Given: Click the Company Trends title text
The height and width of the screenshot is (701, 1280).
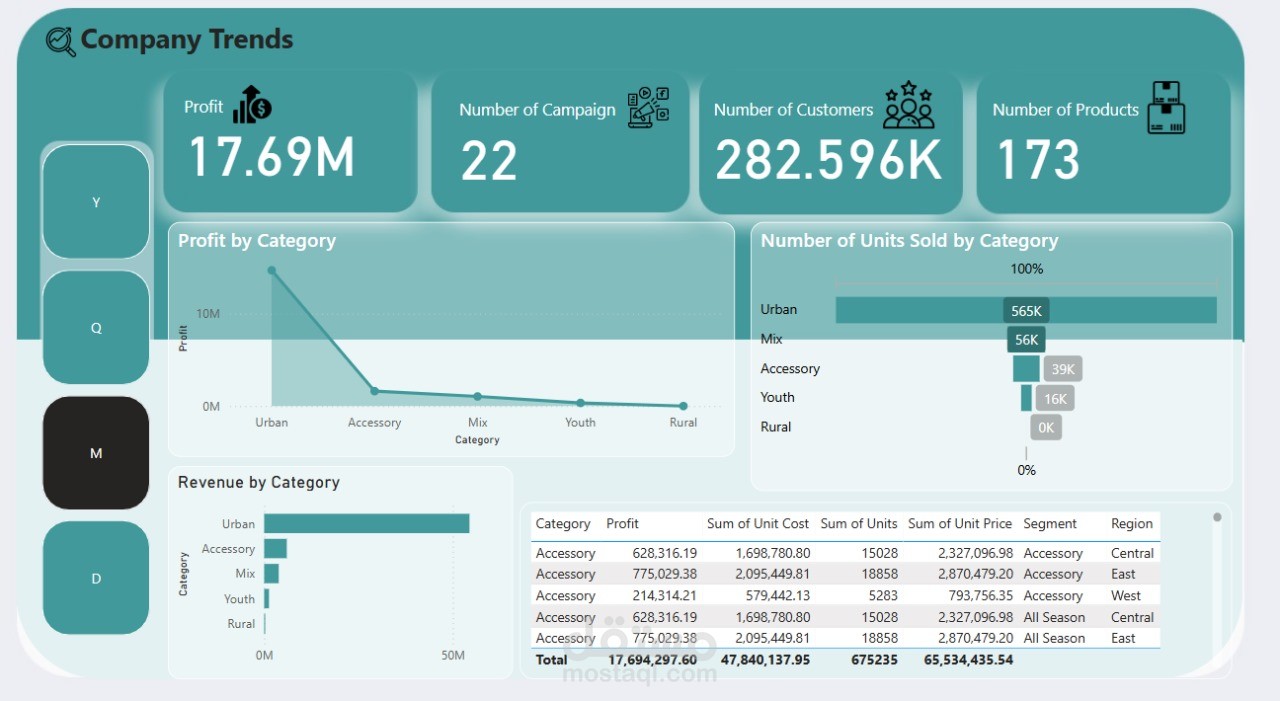Looking at the screenshot, I should [187, 40].
